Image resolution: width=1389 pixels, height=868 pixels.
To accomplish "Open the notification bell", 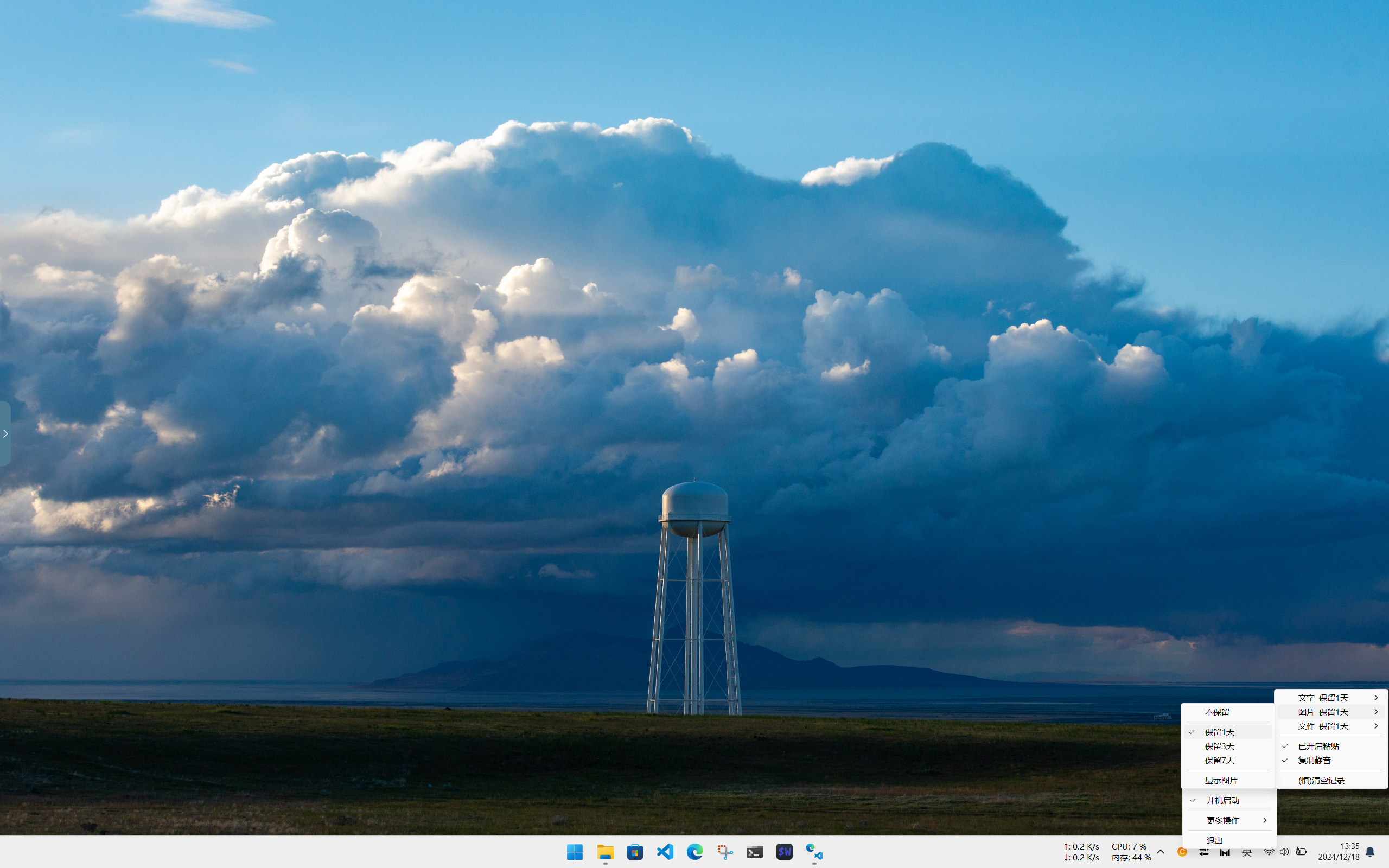I will coord(1370,851).
